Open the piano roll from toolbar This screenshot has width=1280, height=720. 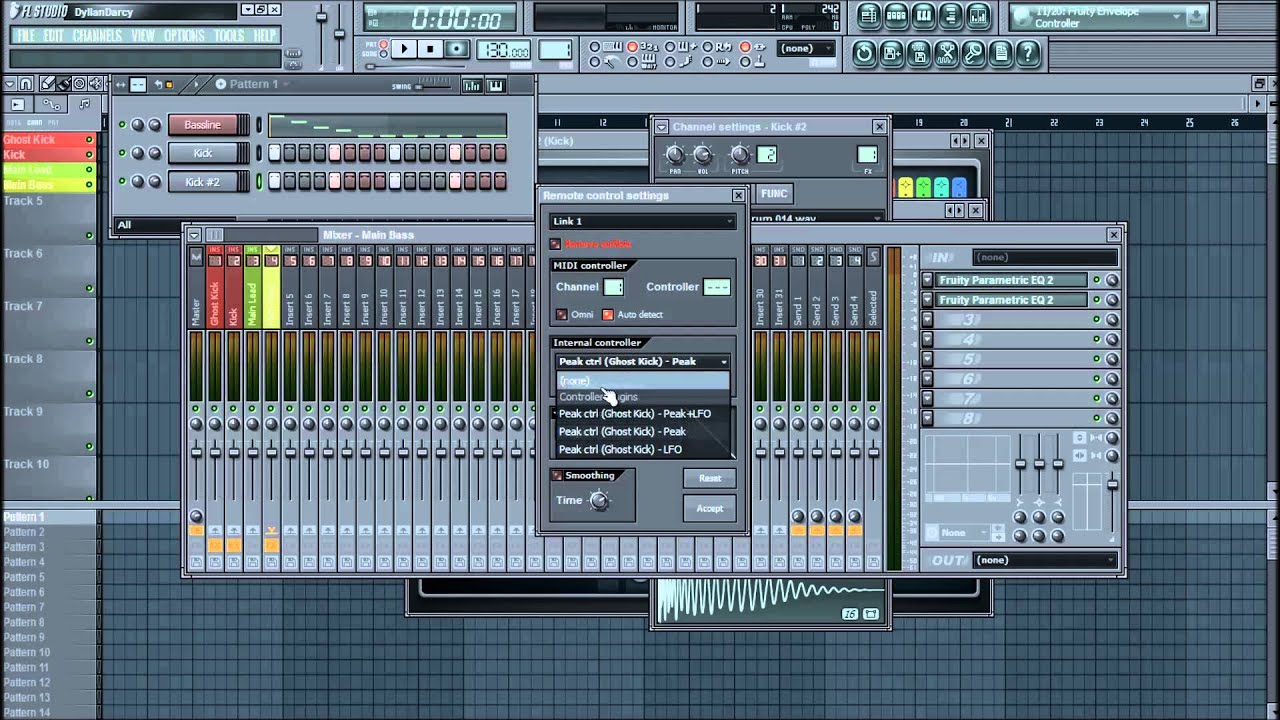tap(924, 15)
